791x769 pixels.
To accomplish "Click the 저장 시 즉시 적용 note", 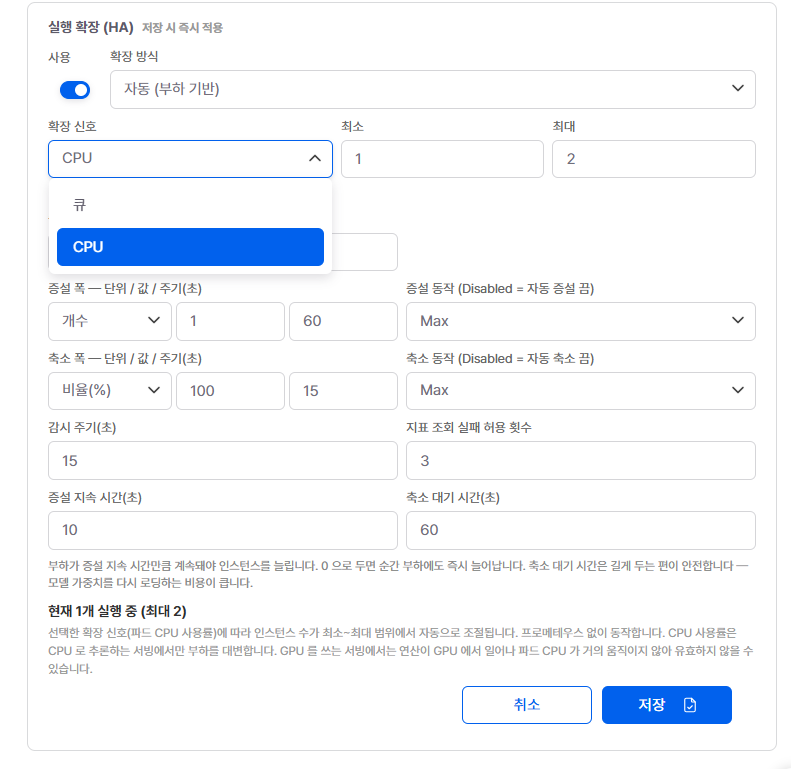I will pos(182,28).
